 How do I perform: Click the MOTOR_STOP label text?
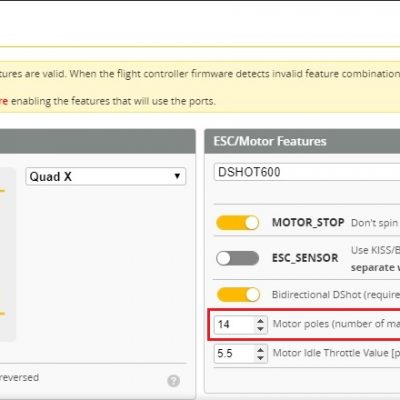tap(308, 222)
